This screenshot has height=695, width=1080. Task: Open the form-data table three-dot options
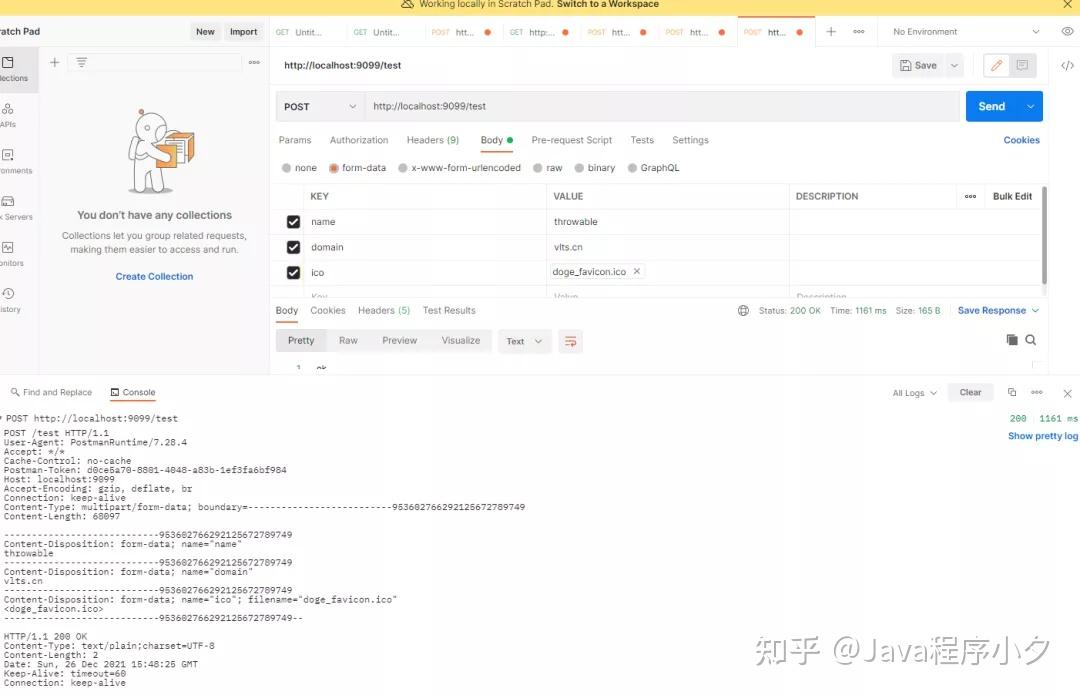[x=970, y=196]
